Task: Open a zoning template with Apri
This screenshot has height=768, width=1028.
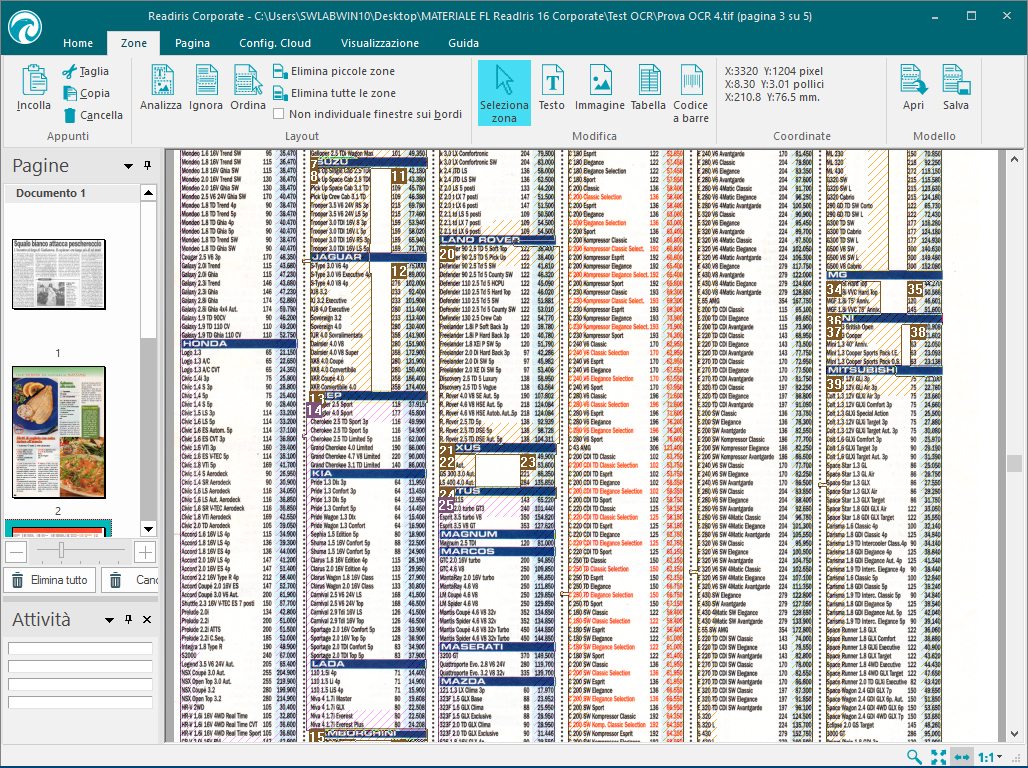Action: (x=913, y=88)
